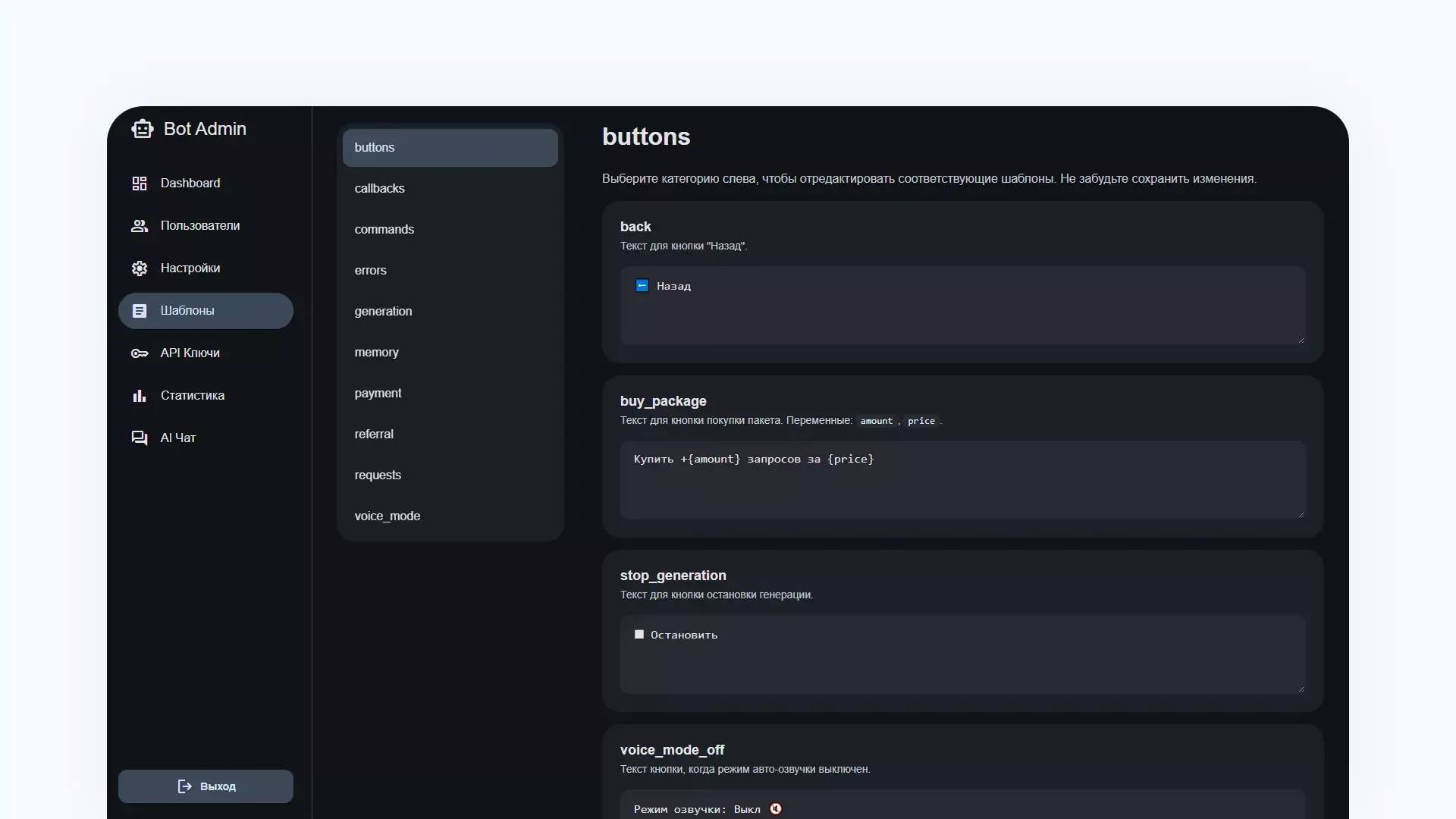Click the Шаблоны document icon
The width and height of the screenshot is (1456, 819).
point(140,311)
